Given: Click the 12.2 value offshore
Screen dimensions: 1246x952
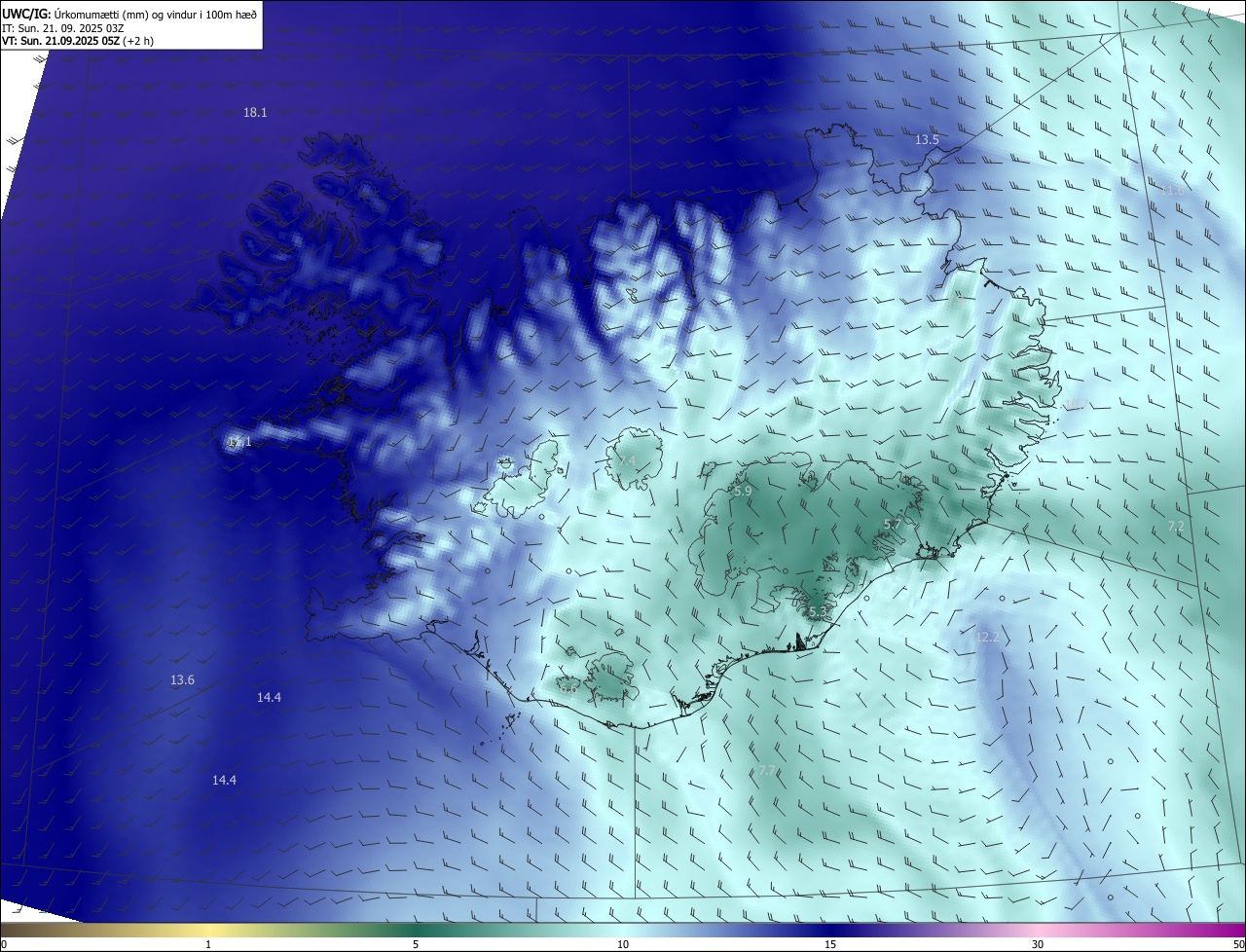Looking at the screenshot, I should (986, 638).
